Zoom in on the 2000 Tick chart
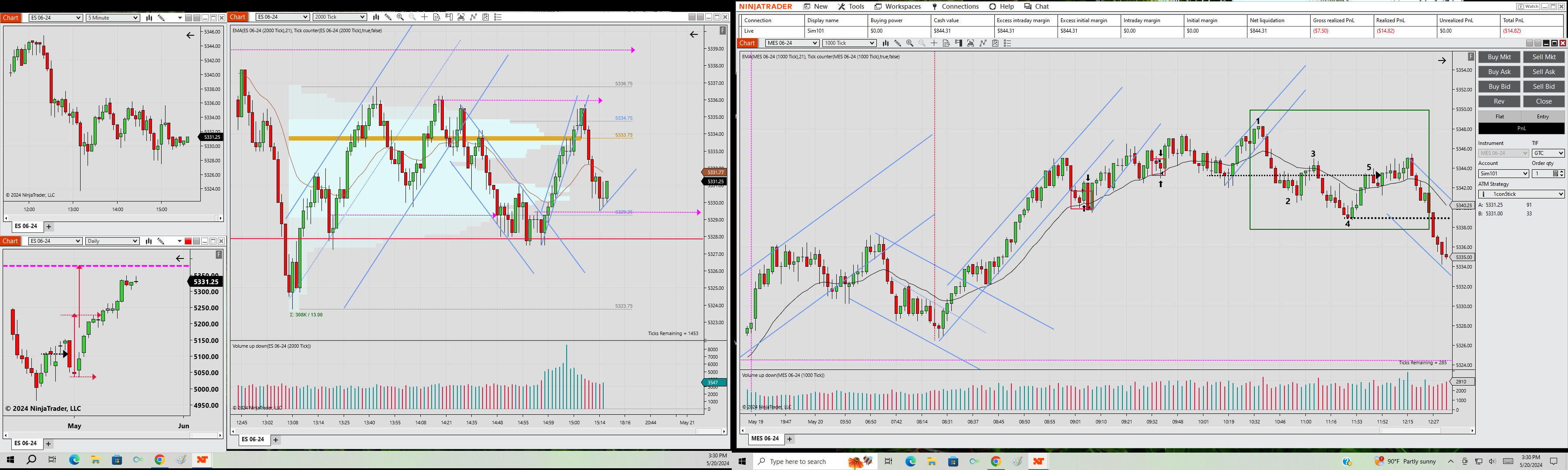This screenshot has width=1568, height=470. (400, 17)
